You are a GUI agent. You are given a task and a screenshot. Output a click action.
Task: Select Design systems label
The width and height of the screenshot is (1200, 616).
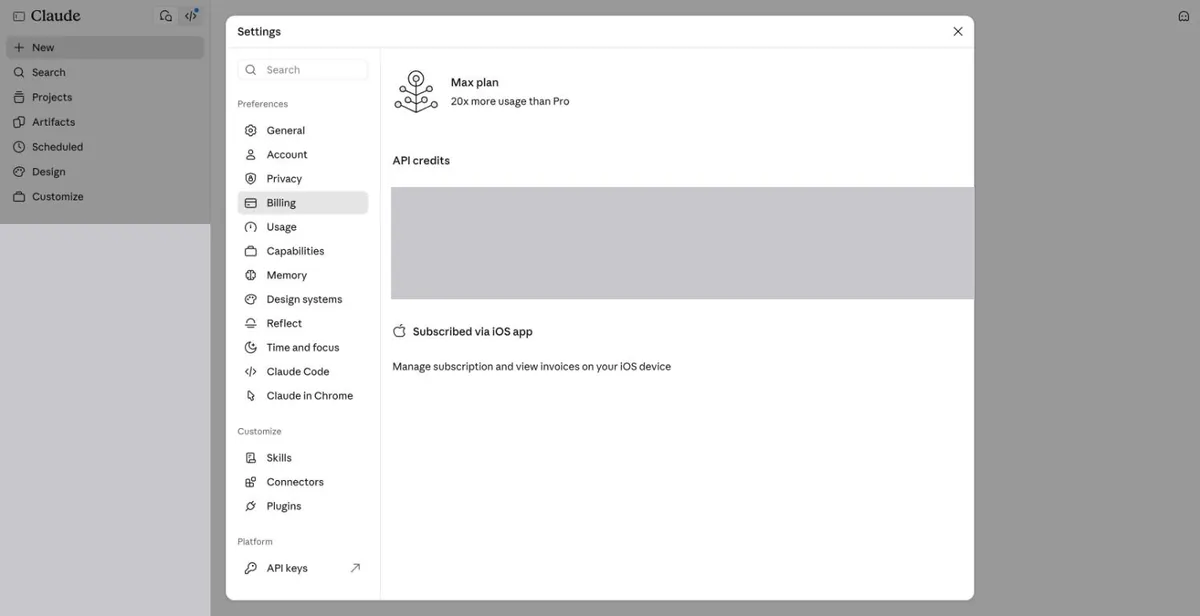(305, 299)
